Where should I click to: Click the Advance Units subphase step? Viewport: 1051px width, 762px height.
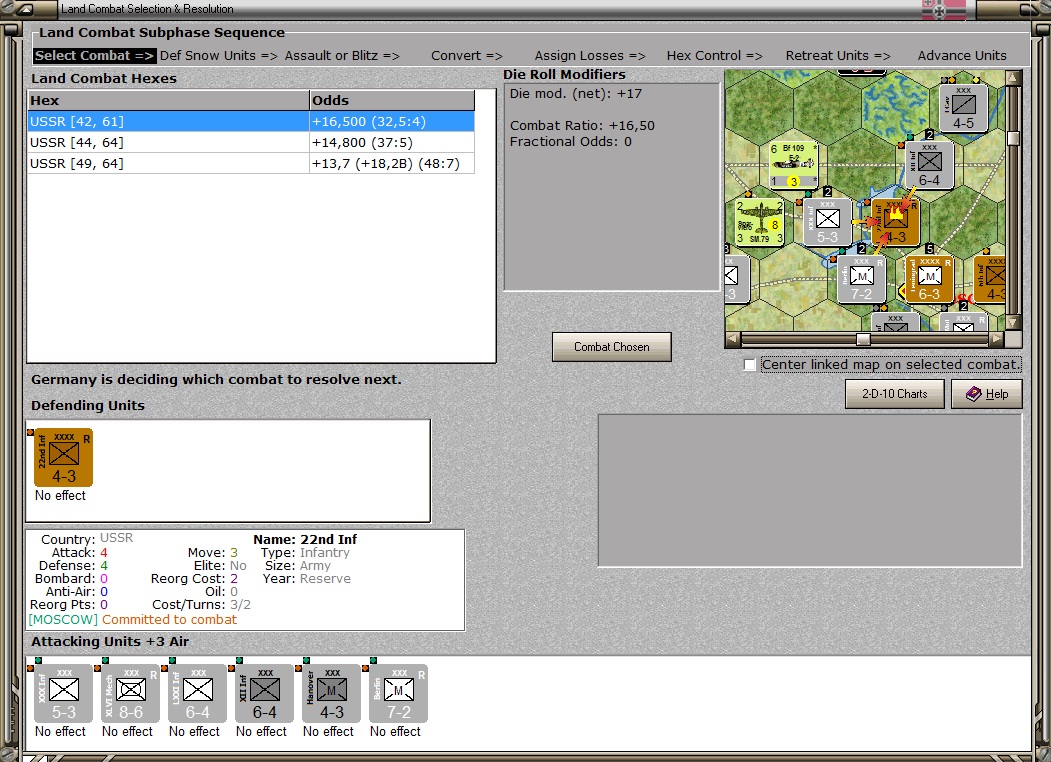click(962, 56)
